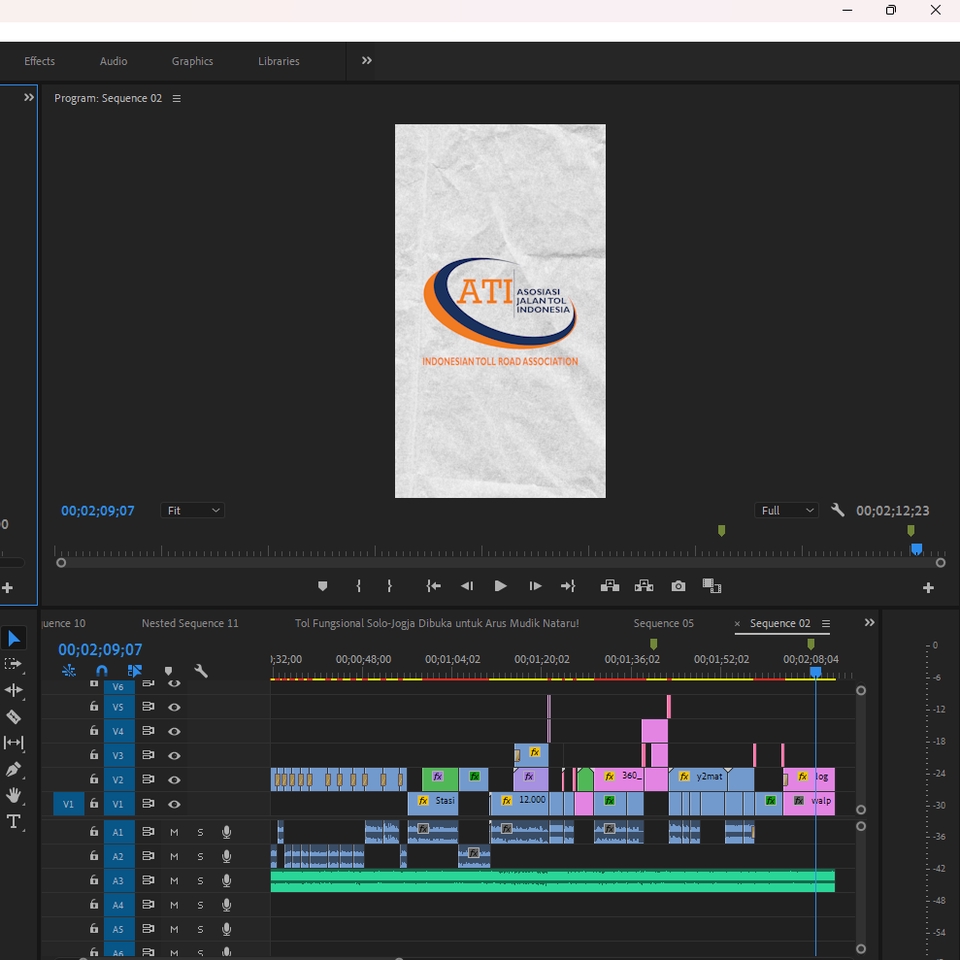This screenshot has width=960, height=960.
Task: Expand the workspace overflow chevron menu
Action: coord(367,61)
